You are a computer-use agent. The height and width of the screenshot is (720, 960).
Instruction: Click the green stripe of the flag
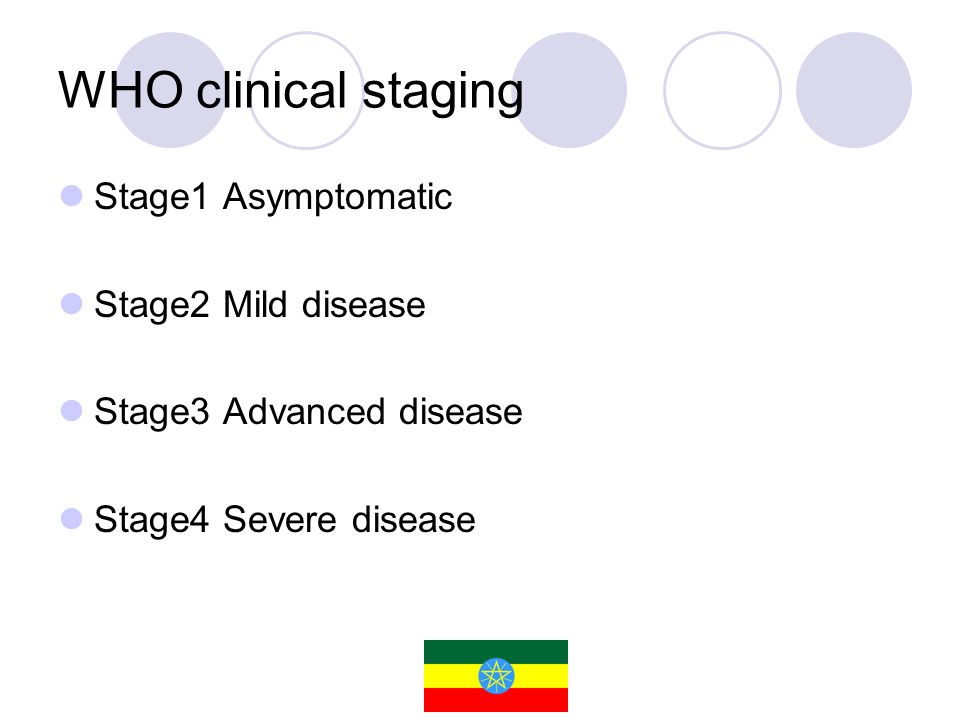pyautogui.click(x=496, y=652)
